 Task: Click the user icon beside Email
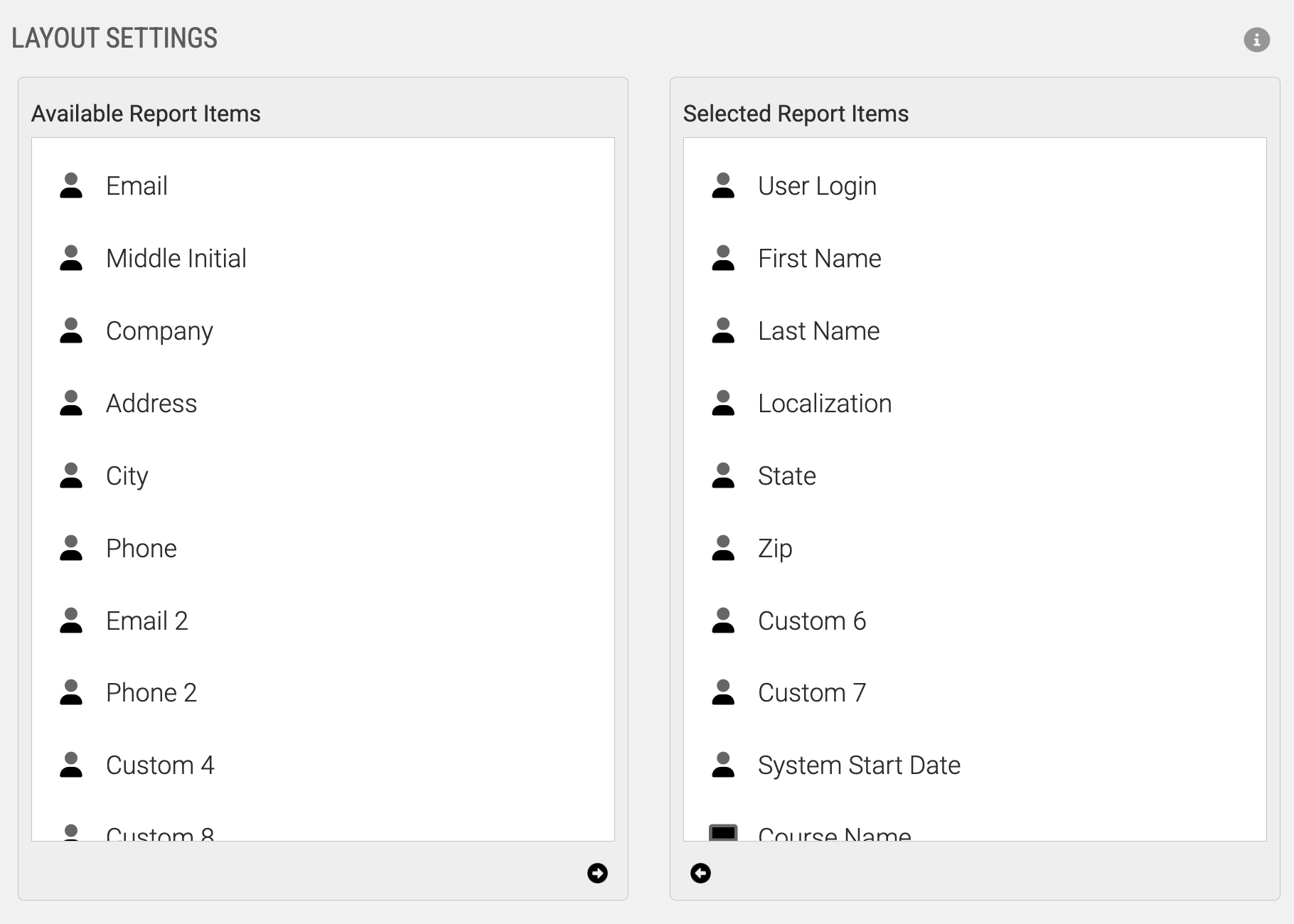tap(71, 186)
